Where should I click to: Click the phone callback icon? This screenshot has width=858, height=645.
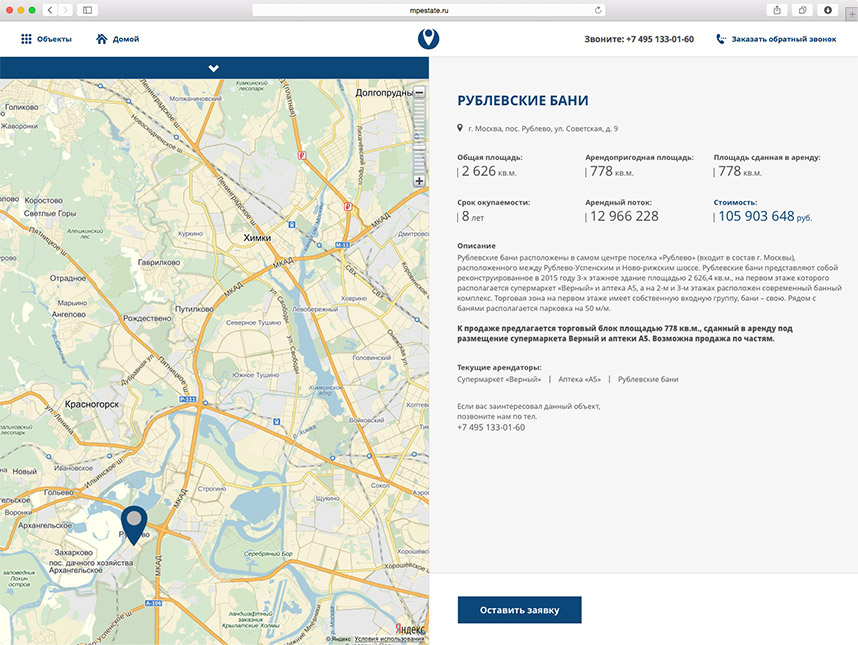pos(721,39)
